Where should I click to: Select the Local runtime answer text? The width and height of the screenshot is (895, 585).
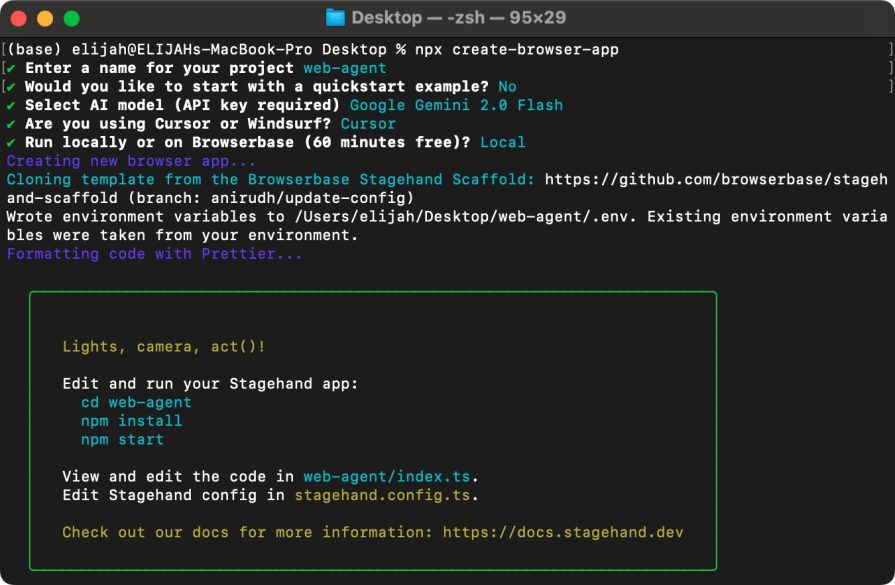click(x=504, y=142)
